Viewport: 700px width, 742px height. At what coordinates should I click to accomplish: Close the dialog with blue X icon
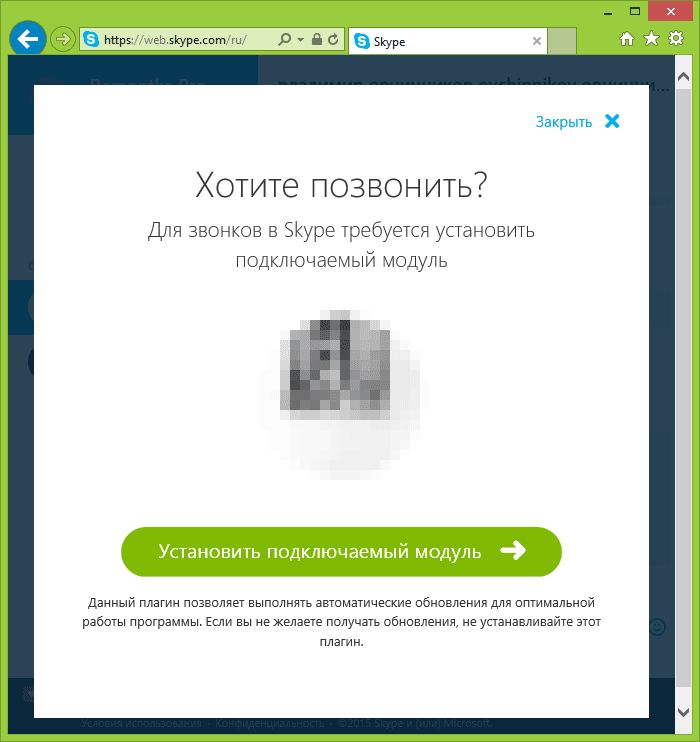pyautogui.click(x=612, y=121)
